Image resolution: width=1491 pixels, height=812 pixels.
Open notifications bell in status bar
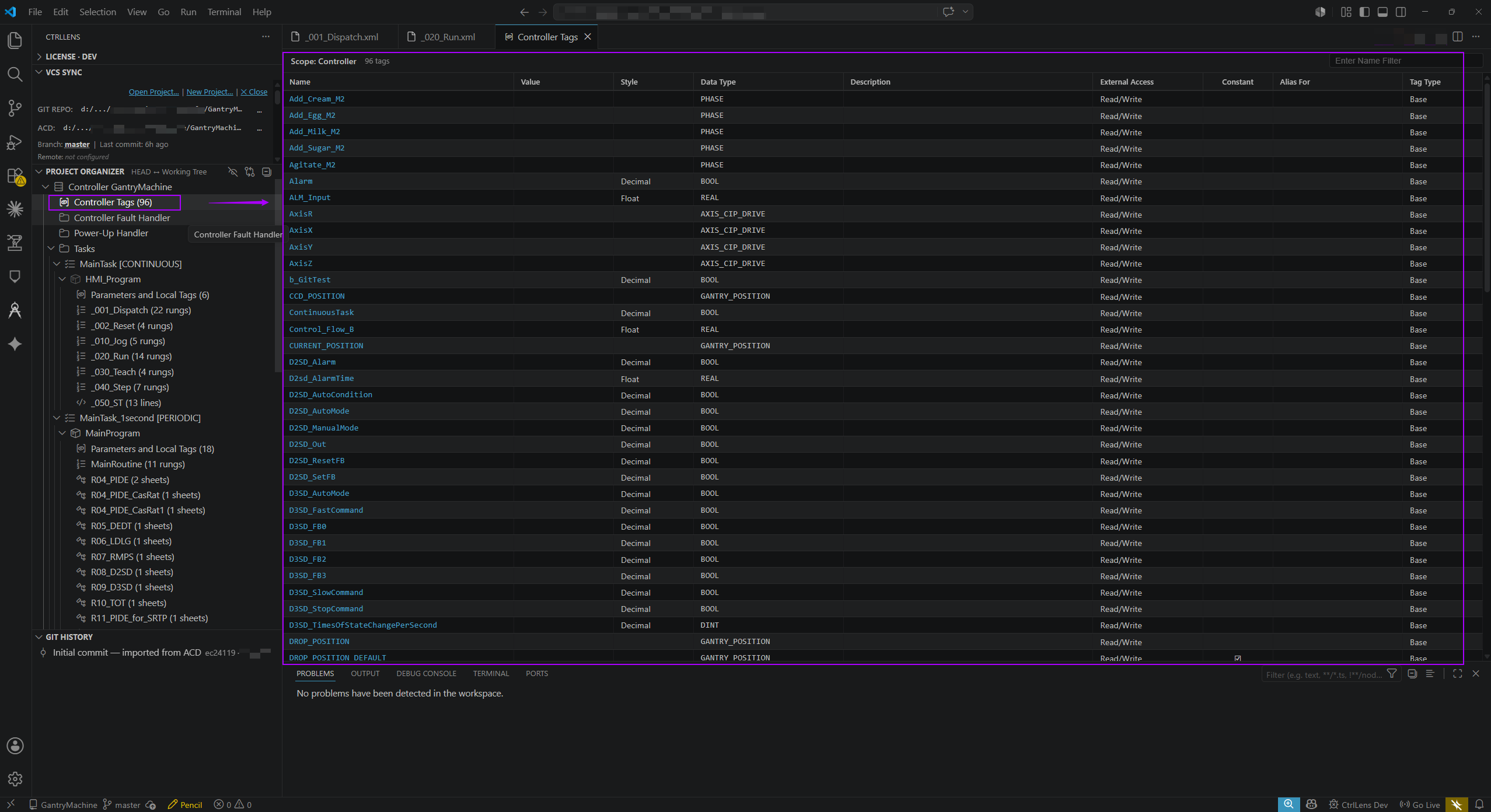[1479, 804]
